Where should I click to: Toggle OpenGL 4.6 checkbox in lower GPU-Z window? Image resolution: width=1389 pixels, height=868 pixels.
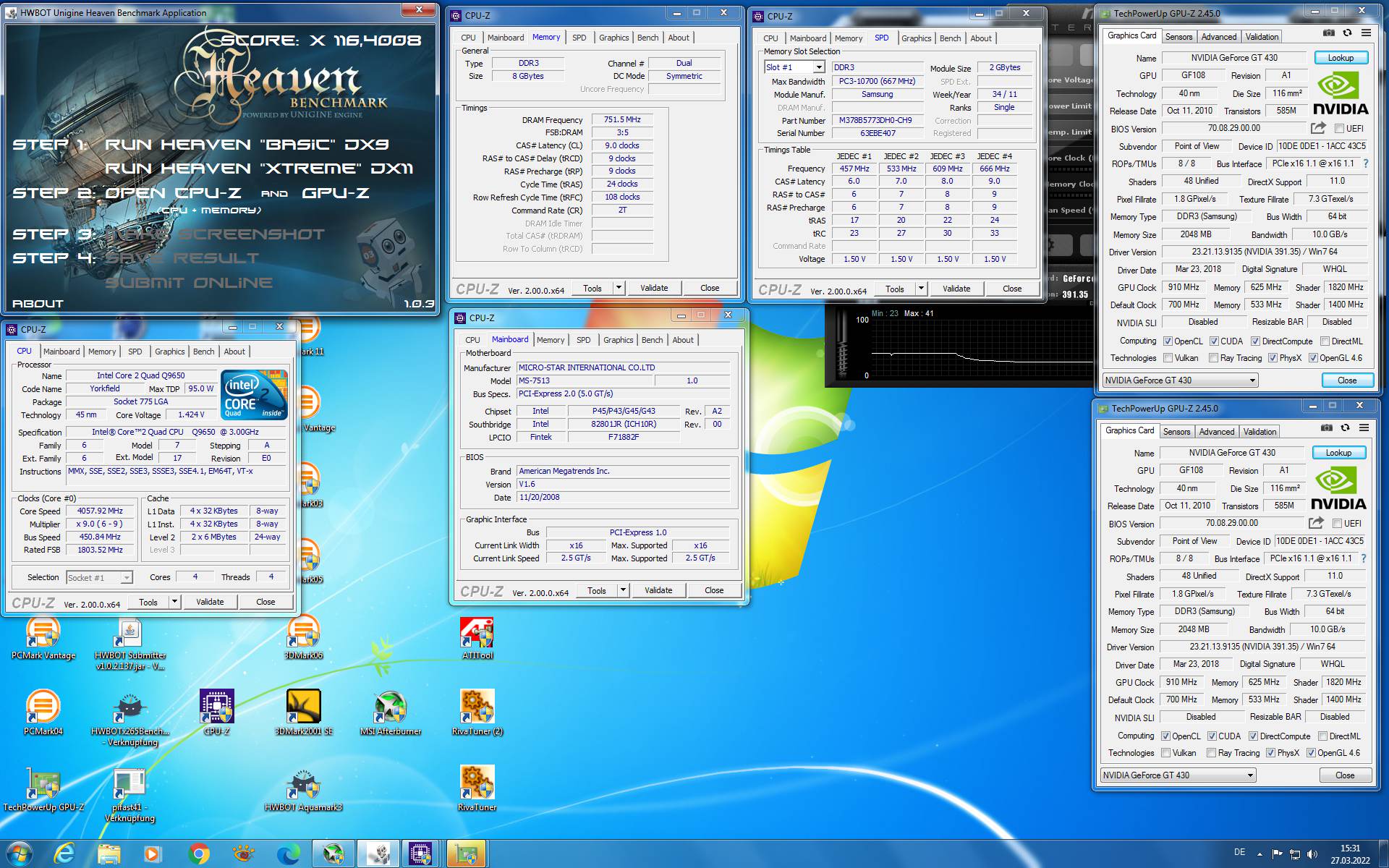point(1311,753)
